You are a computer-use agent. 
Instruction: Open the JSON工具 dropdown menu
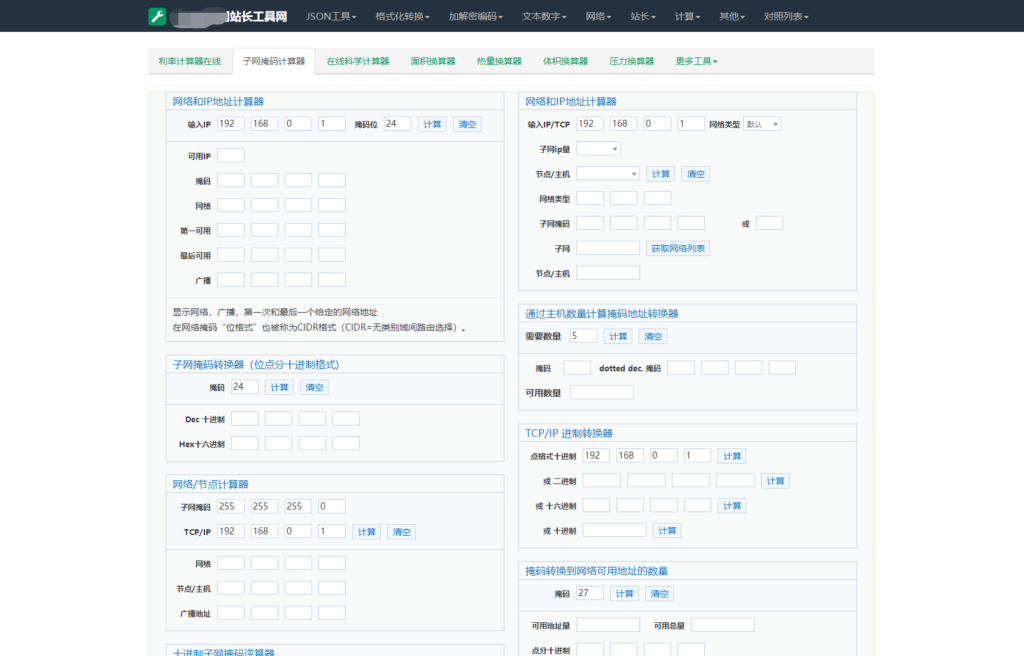coord(331,16)
